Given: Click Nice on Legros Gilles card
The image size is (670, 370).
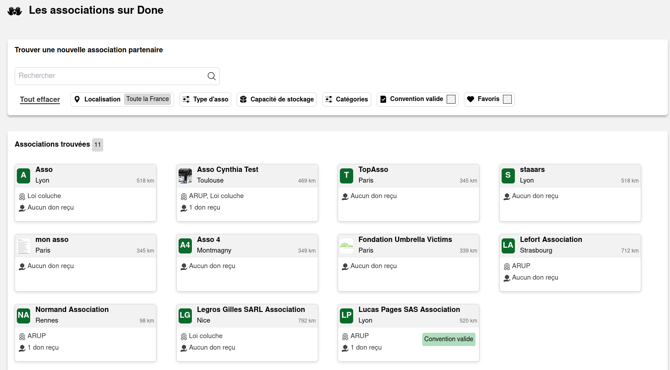Looking at the screenshot, I should tap(203, 321).
